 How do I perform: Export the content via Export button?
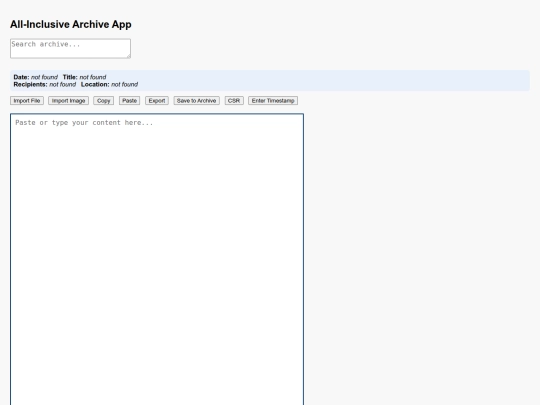(x=157, y=101)
